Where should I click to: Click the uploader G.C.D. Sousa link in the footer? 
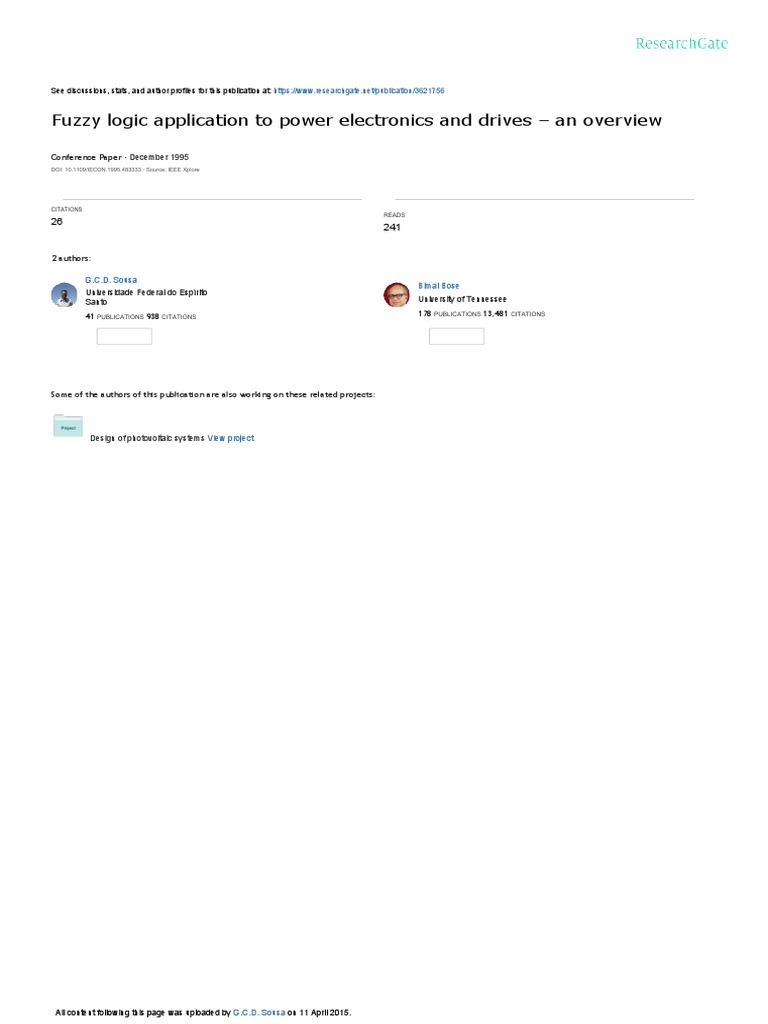[x=259, y=1012]
